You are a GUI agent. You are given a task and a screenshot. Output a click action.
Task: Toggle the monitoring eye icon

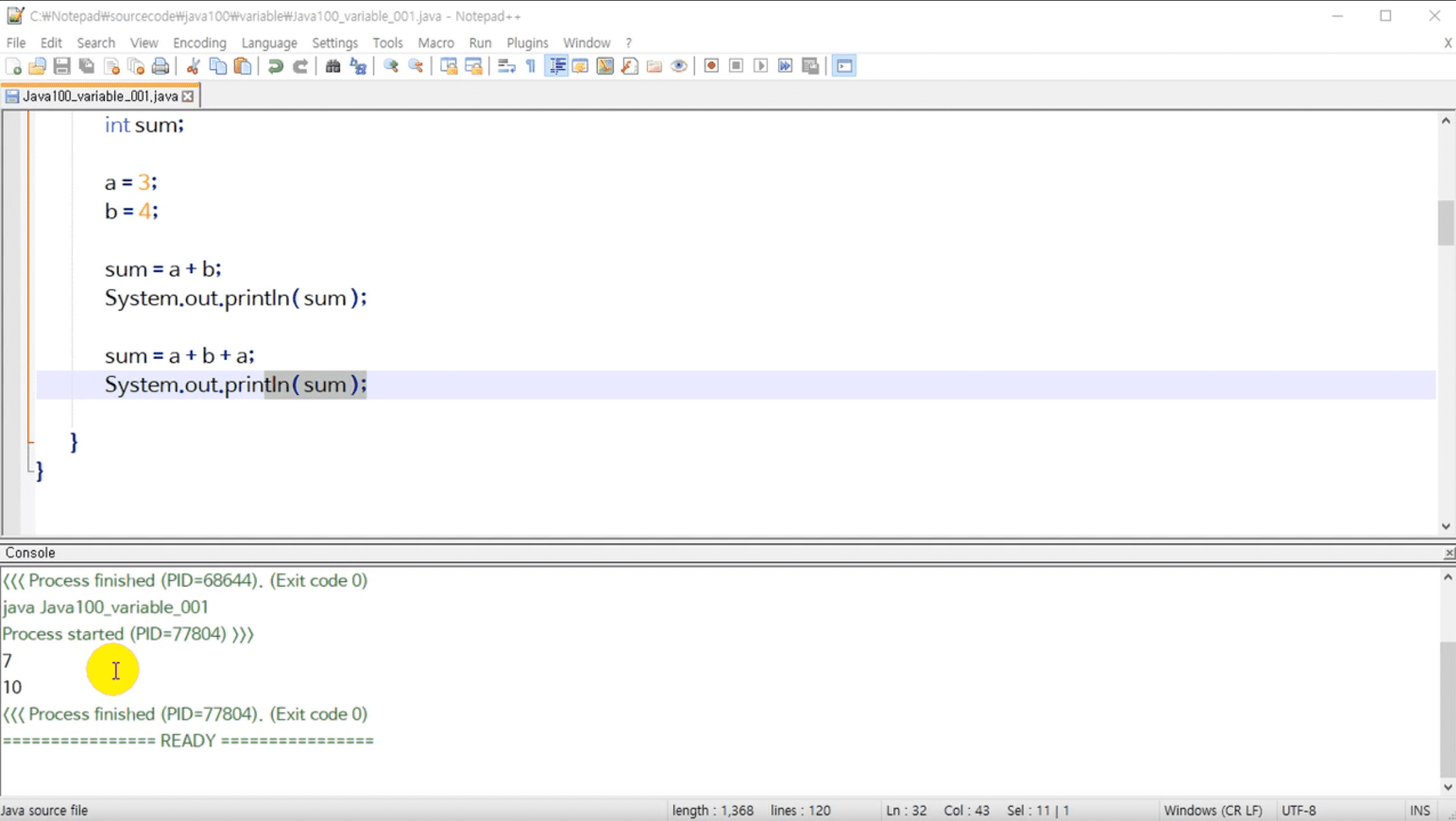(679, 66)
